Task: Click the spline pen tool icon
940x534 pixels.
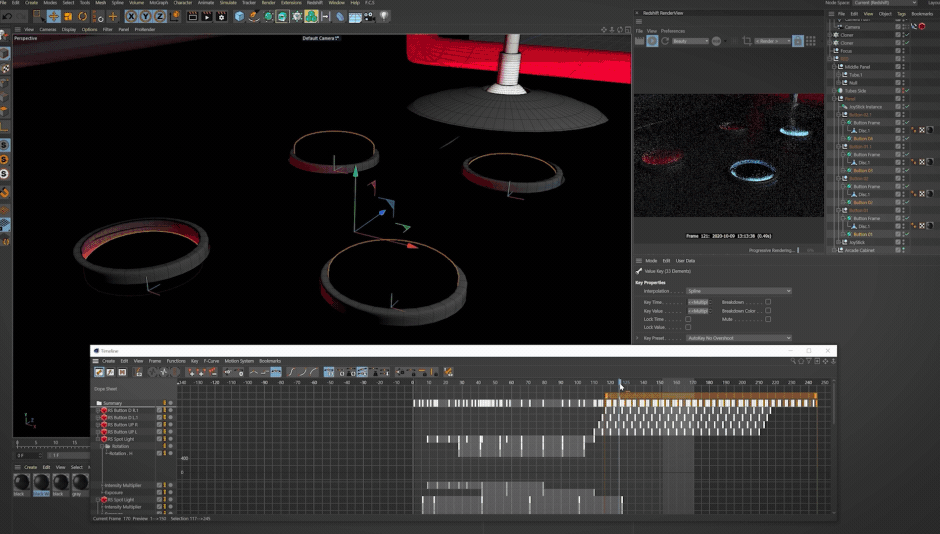Action: tap(254, 17)
